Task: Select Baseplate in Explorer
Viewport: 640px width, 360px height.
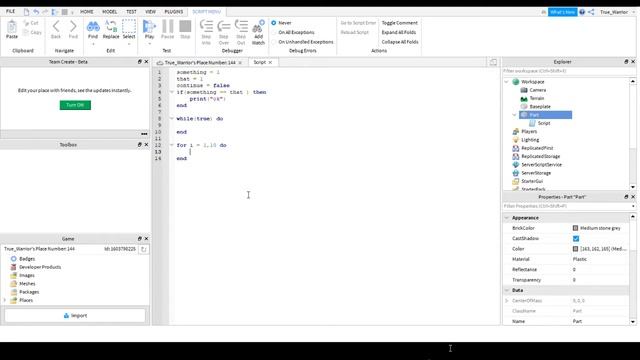Action: click(540, 107)
